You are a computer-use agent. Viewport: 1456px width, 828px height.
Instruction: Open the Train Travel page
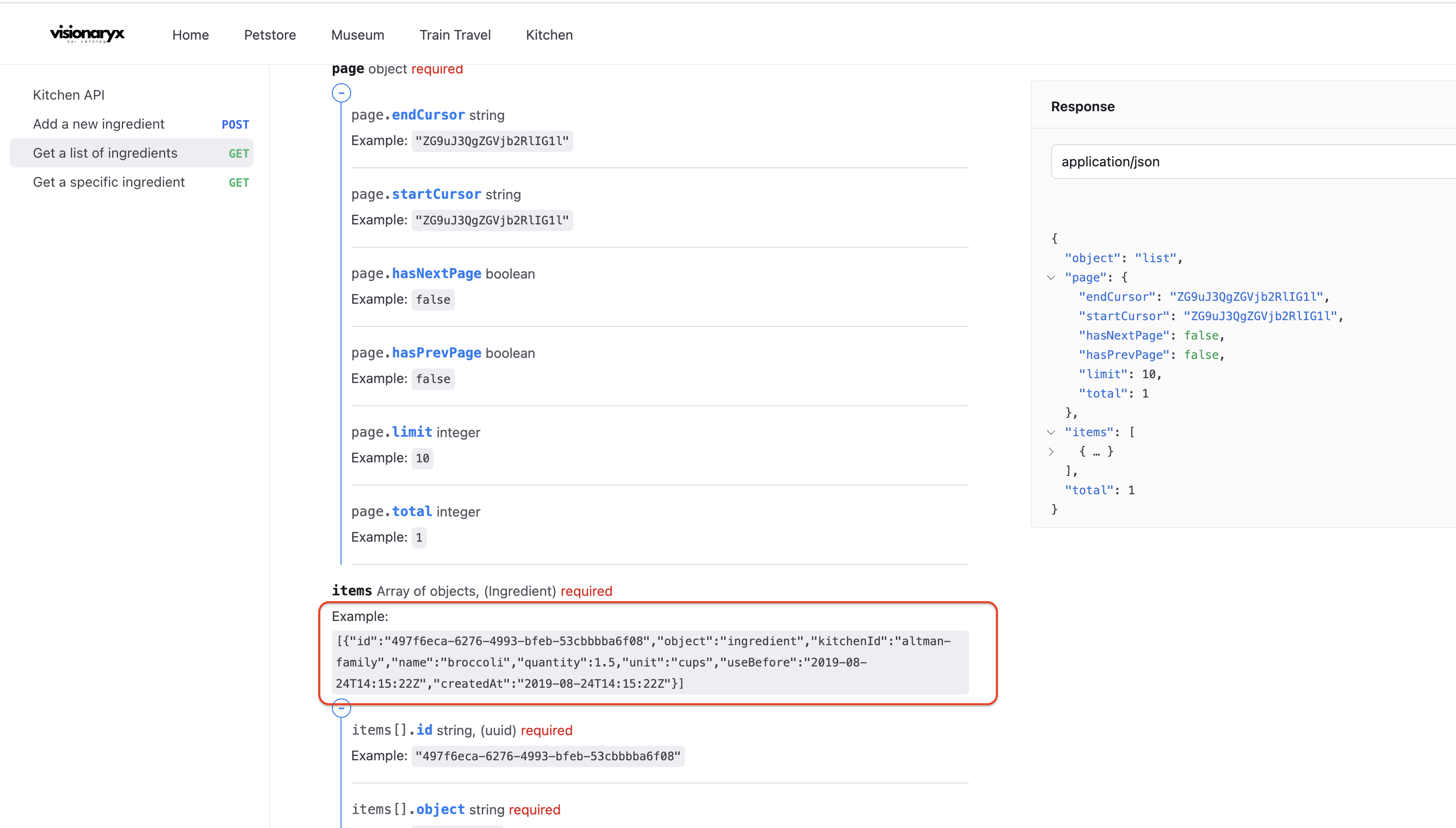(x=454, y=35)
